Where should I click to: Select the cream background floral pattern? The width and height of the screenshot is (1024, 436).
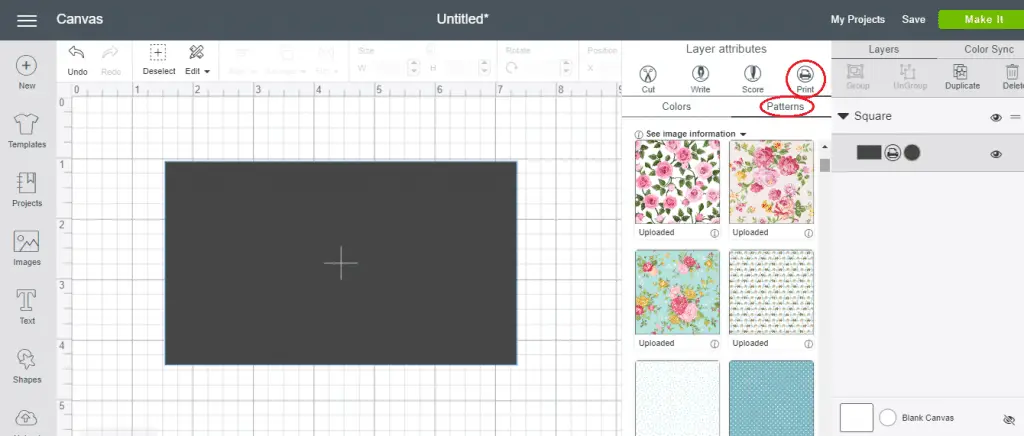771,182
